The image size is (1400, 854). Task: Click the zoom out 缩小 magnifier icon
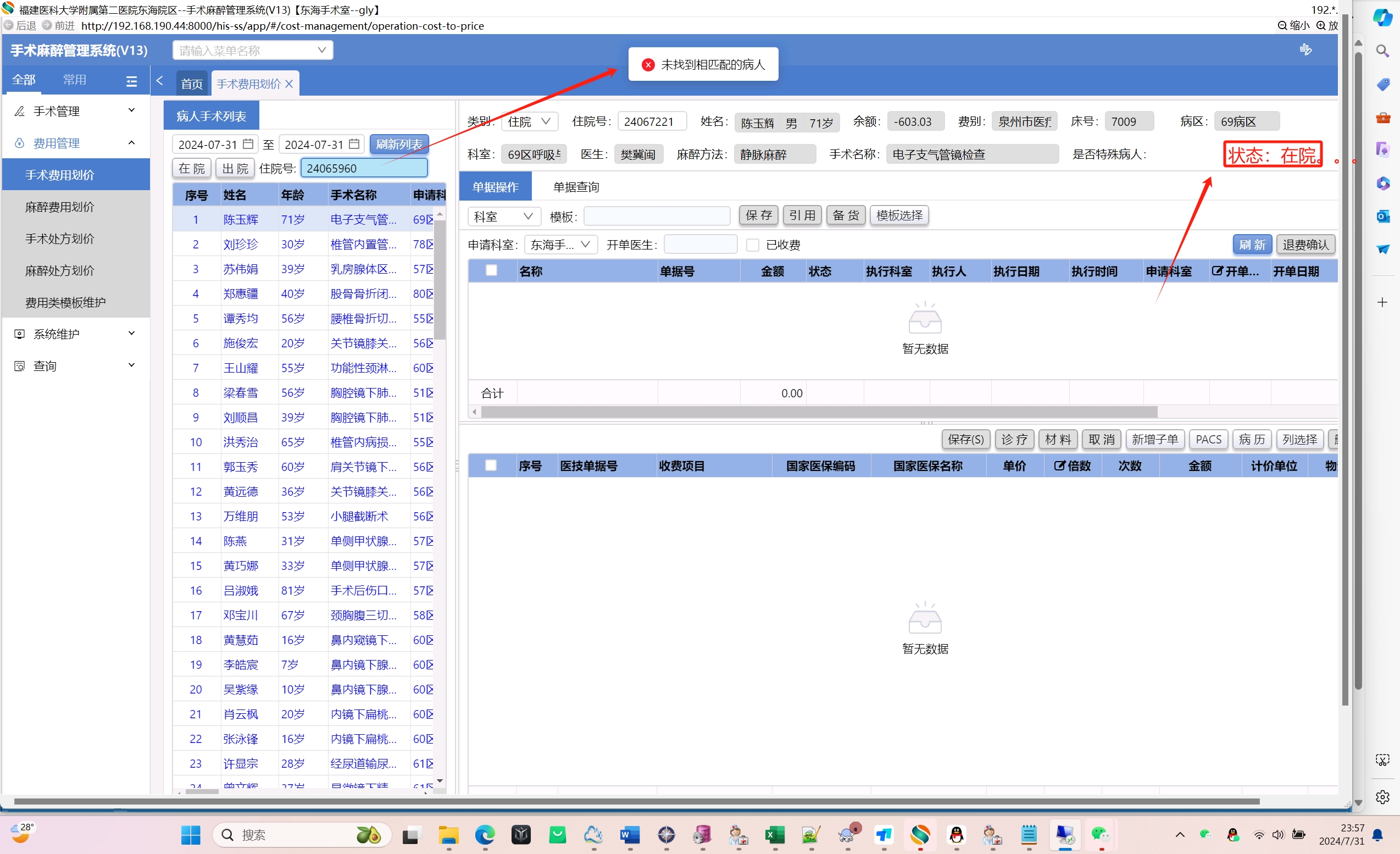(1282, 26)
